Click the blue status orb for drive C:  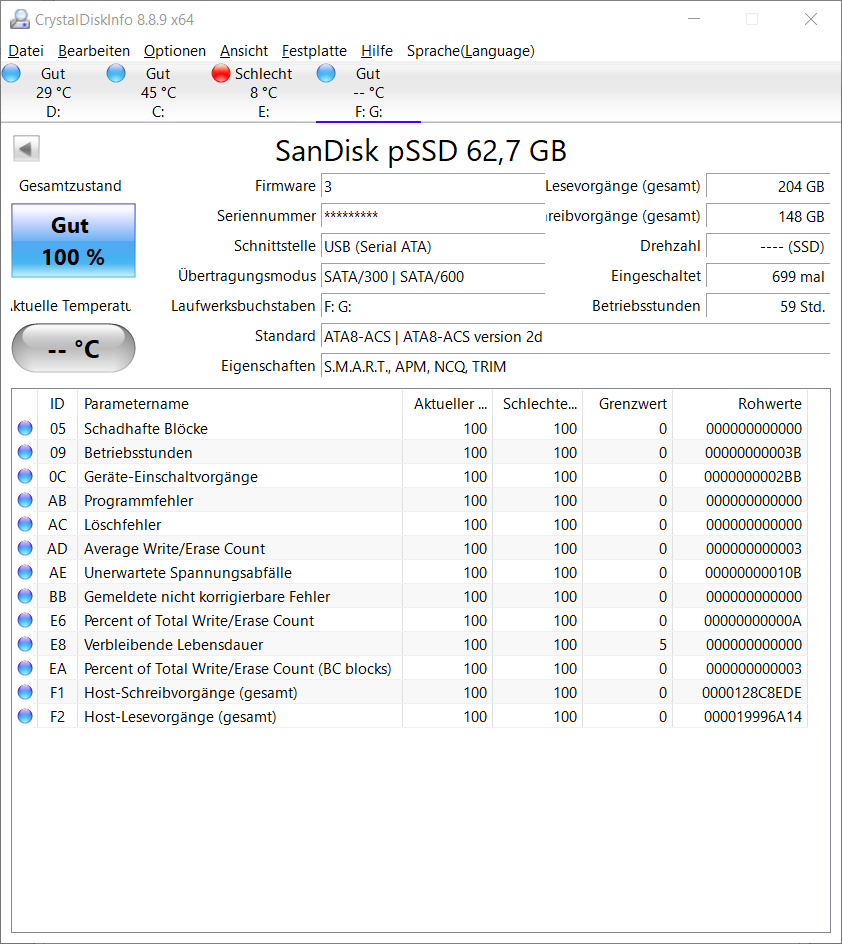click(x=116, y=73)
